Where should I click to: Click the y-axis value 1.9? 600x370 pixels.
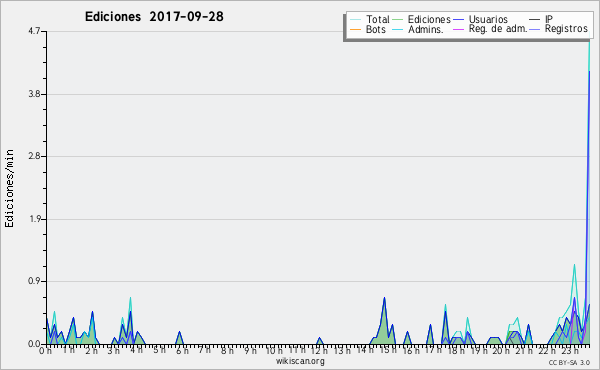tap(34, 219)
